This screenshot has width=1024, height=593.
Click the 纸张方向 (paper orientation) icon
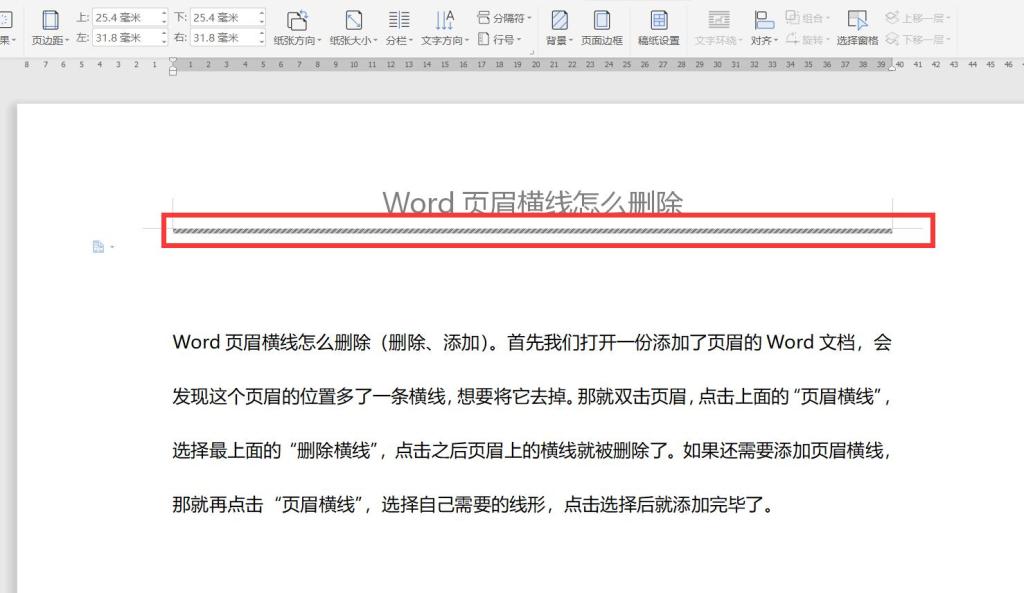click(297, 20)
